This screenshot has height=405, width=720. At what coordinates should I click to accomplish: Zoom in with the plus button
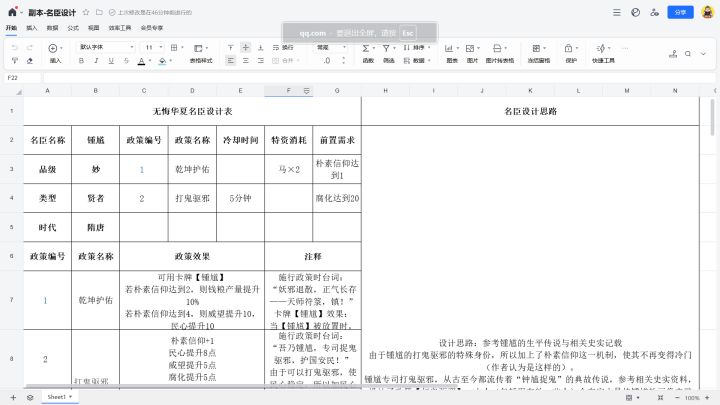coord(707,398)
